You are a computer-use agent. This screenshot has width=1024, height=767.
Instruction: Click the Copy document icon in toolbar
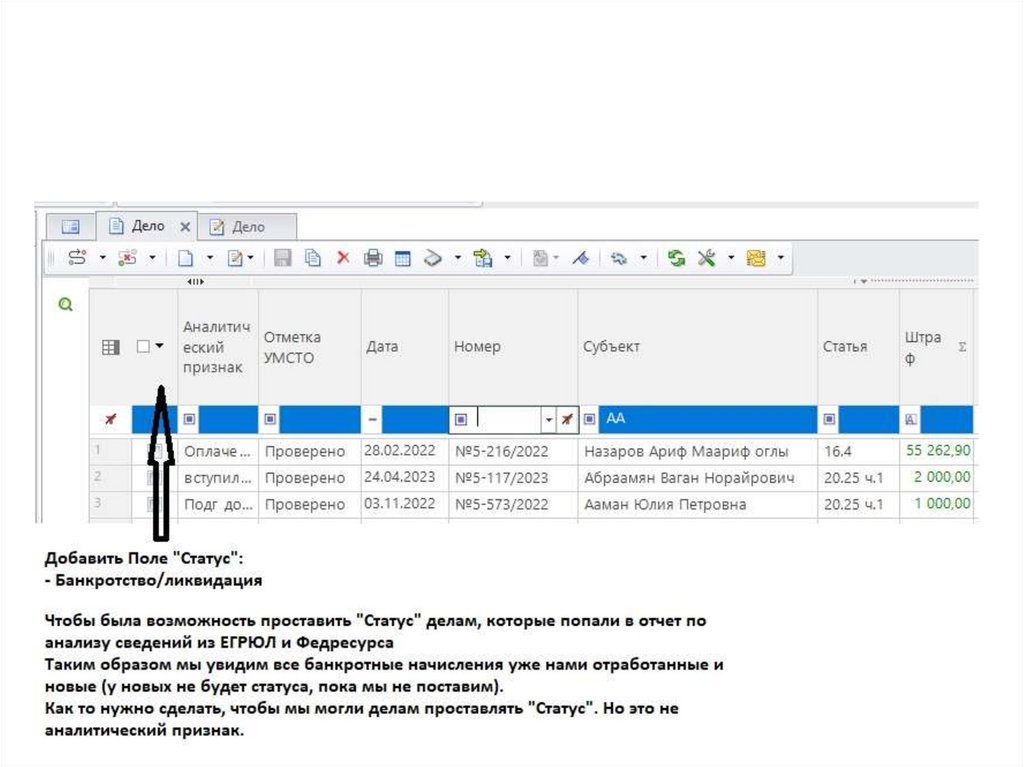313,258
